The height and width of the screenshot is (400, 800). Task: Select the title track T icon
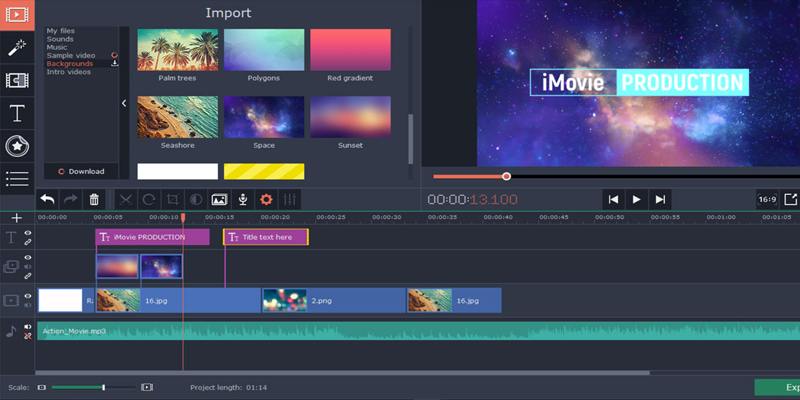[11, 237]
